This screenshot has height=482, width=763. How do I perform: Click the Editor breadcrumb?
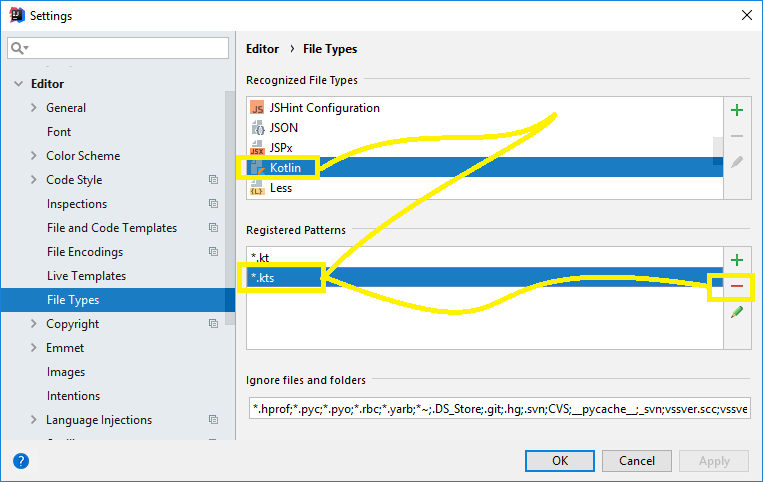262,49
